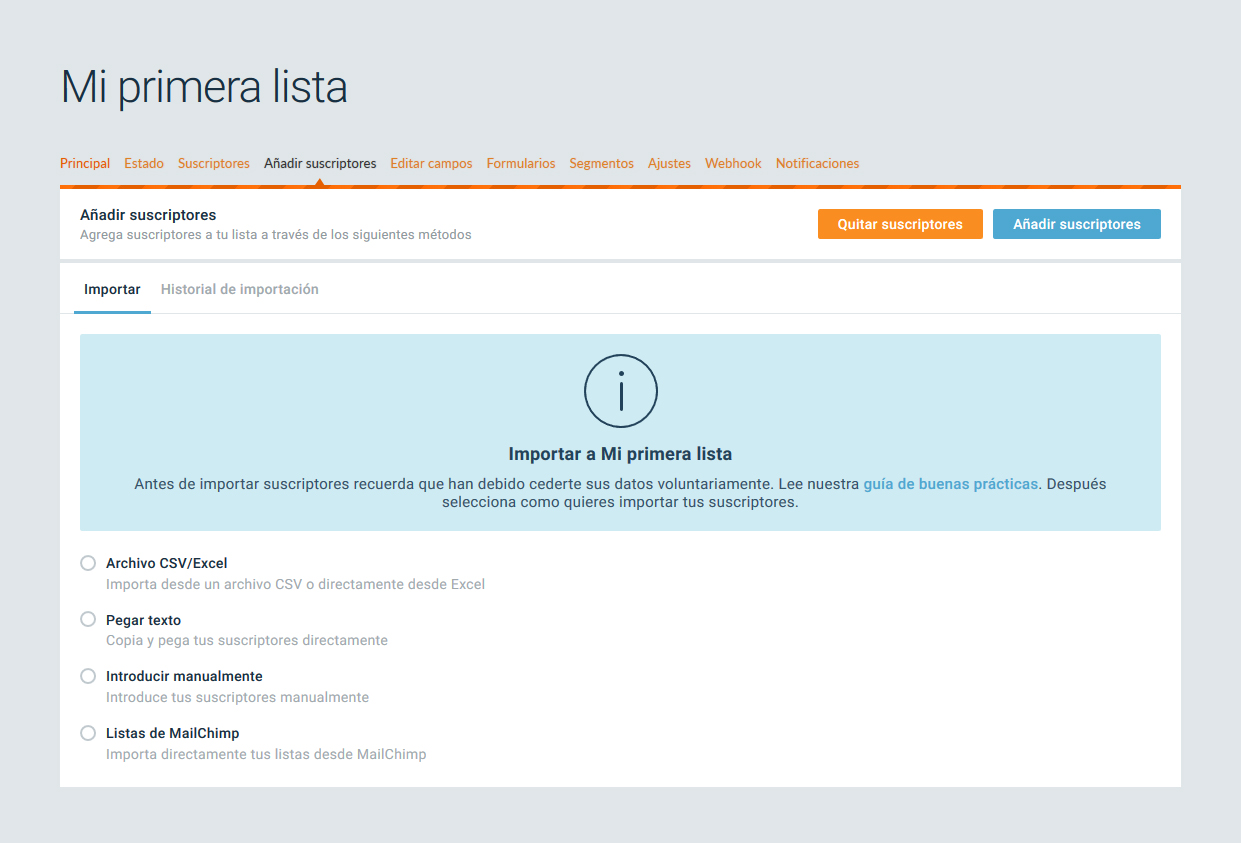Open the Webhook menu item
1241x843 pixels.
tap(733, 163)
